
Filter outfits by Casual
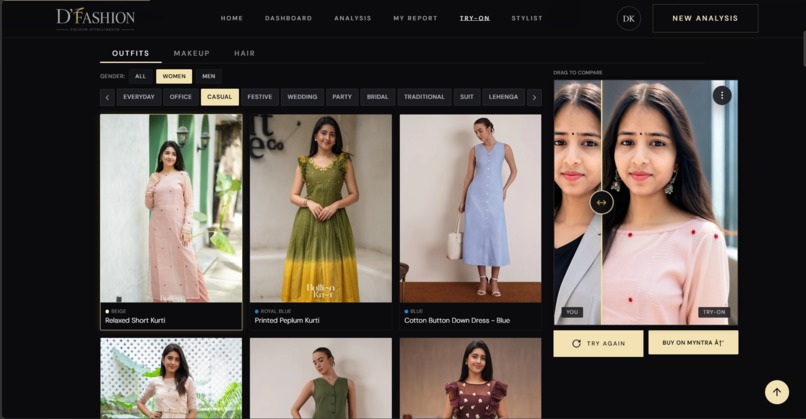click(x=219, y=97)
